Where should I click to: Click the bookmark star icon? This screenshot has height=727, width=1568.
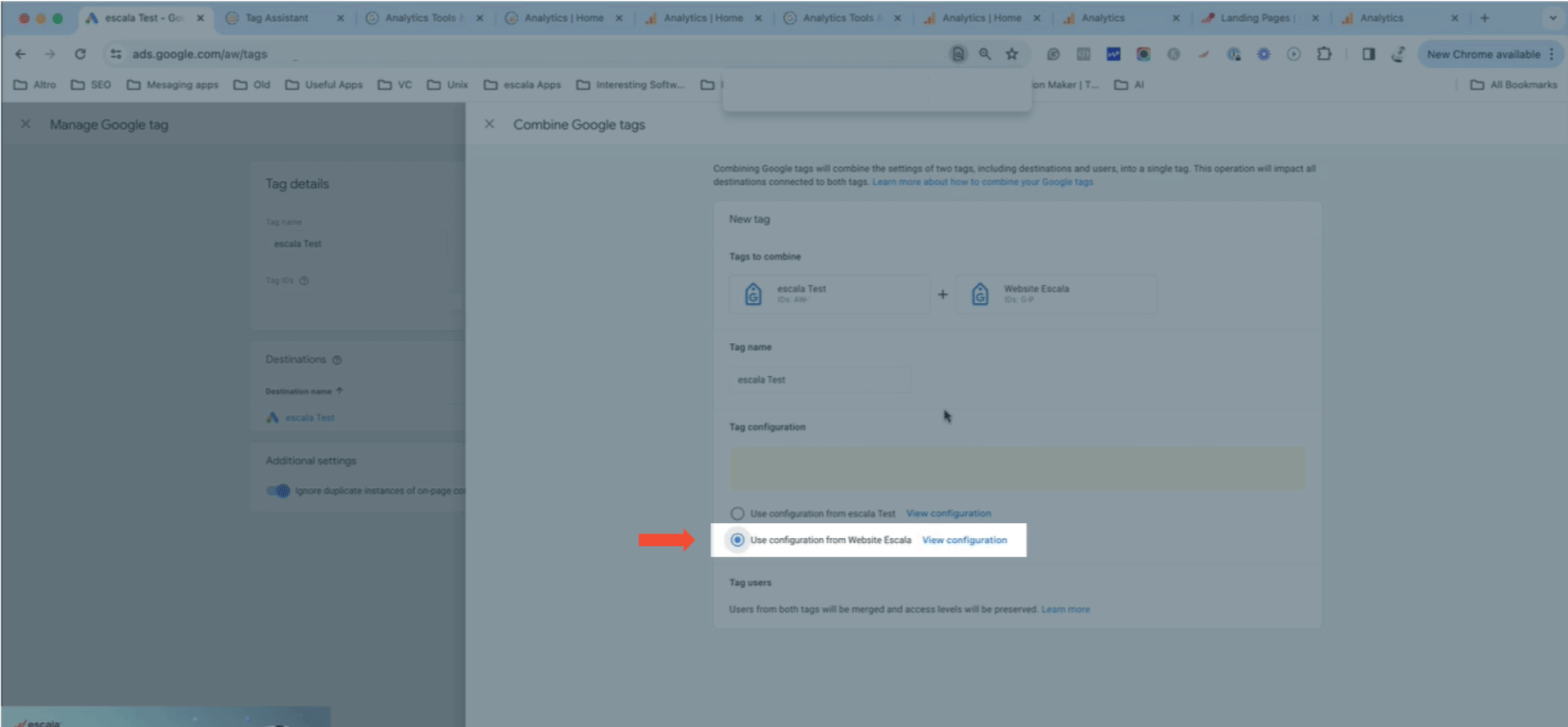1012,54
